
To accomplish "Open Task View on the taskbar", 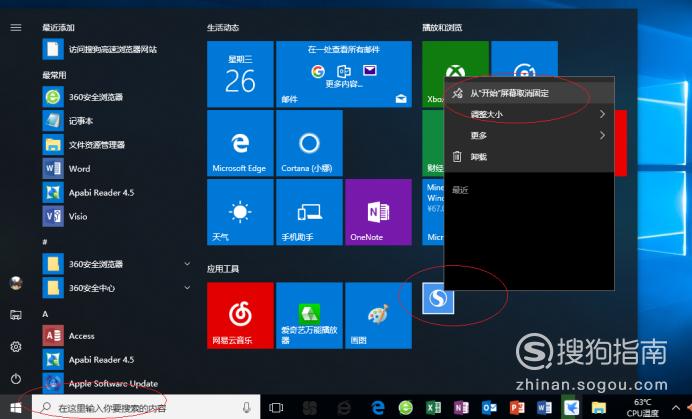I will coord(276,408).
